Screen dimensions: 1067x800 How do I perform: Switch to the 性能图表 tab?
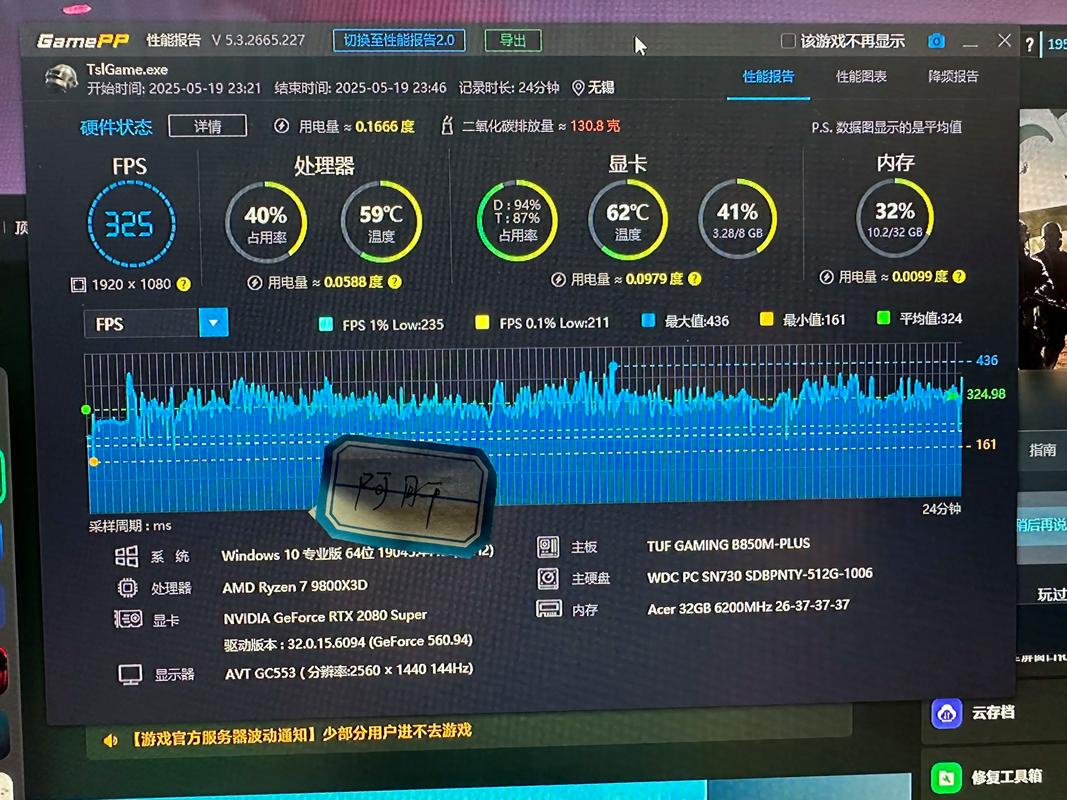[x=861, y=77]
